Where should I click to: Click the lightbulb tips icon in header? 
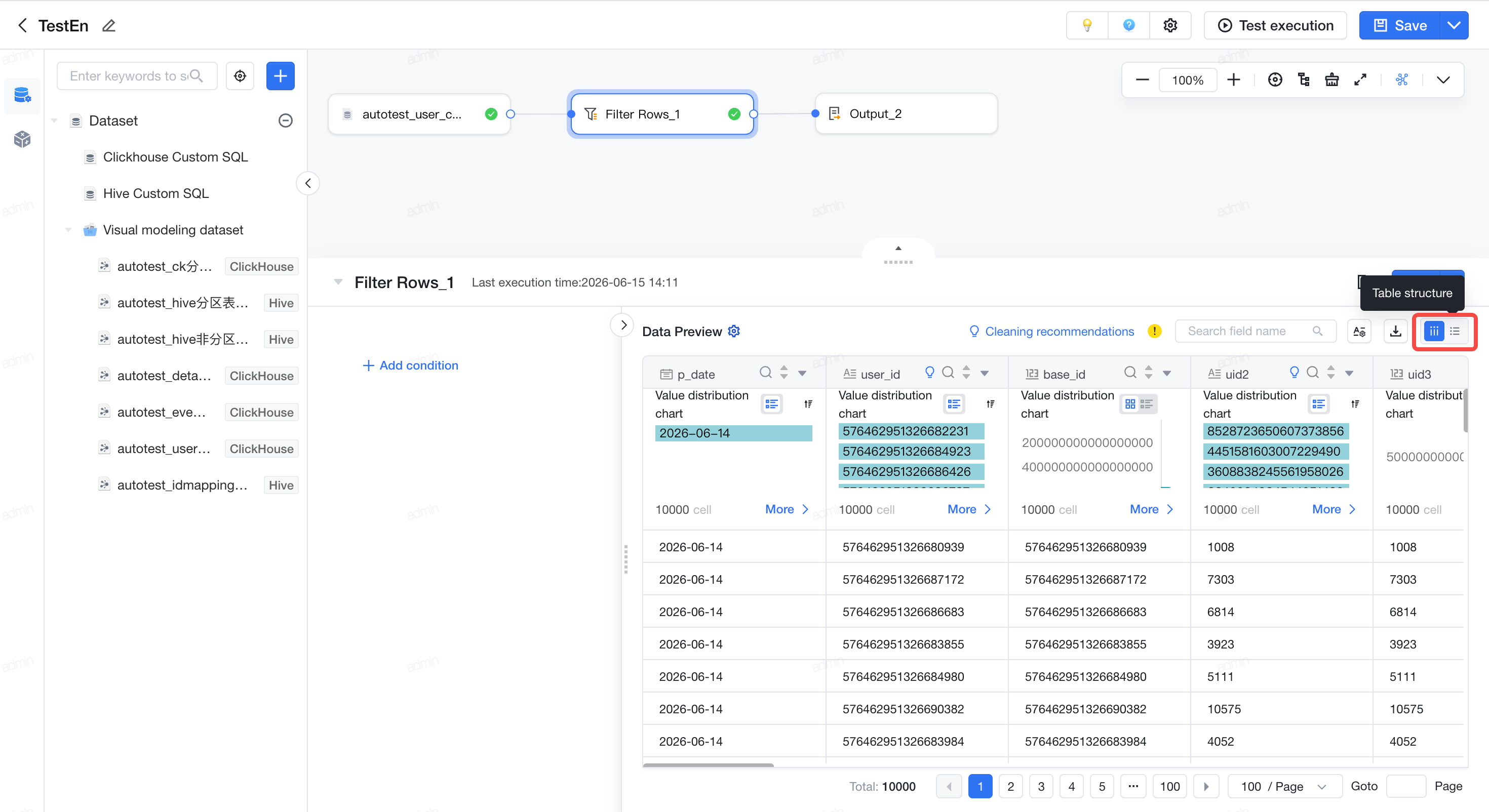click(x=1087, y=25)
